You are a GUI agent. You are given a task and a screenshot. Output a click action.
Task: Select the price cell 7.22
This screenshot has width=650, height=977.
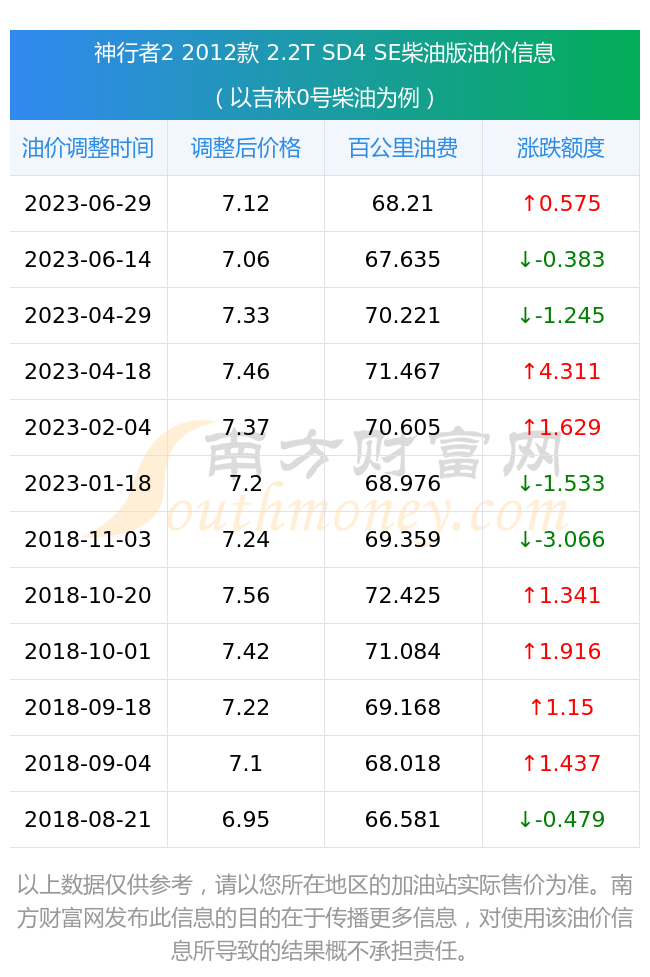[x=246, y=708]
